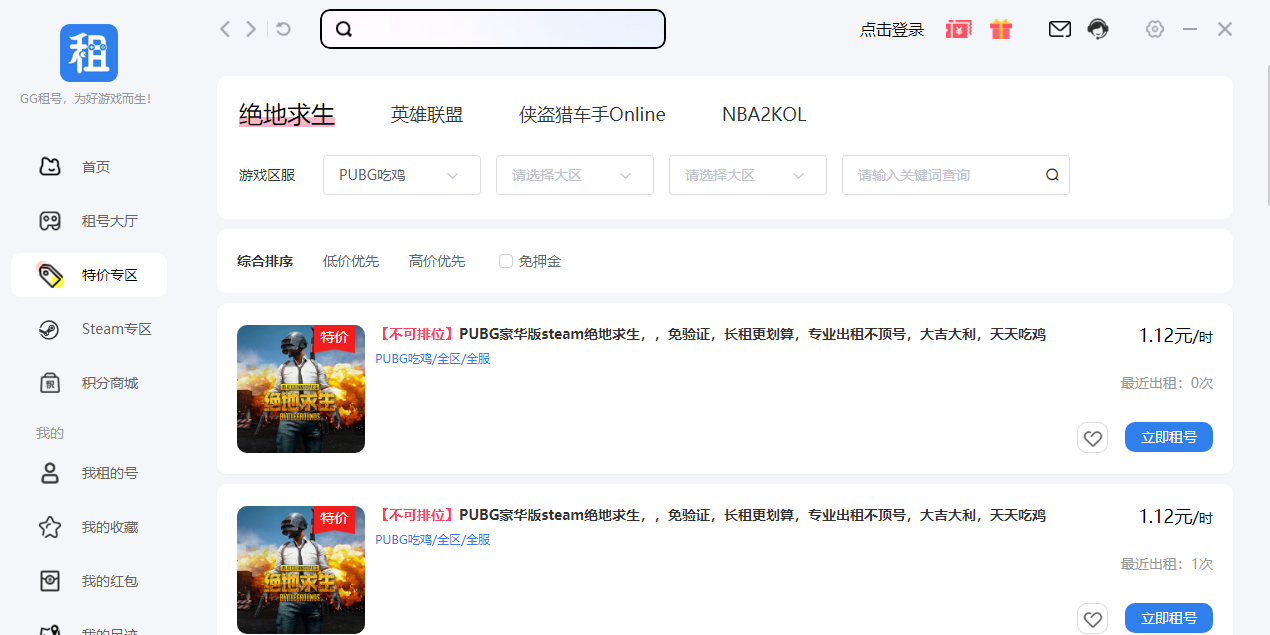Screen dimensions: 1270x635
Task: Open listing title with 最近出租 1次
Action: click(x=710, y=515)
